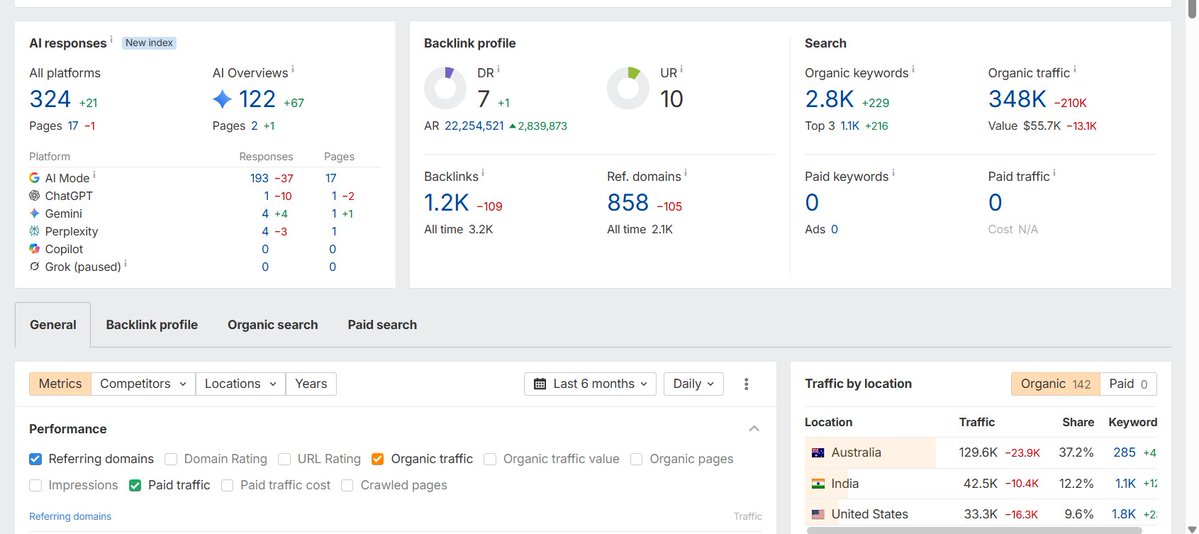Switch to the Backlink profile tab
This screenshot has width=1199, height=534.
[151, 324]
